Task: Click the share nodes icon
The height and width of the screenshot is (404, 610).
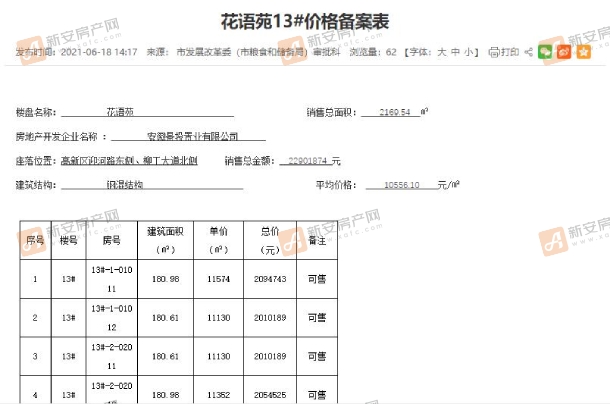Action: point(528,52)
